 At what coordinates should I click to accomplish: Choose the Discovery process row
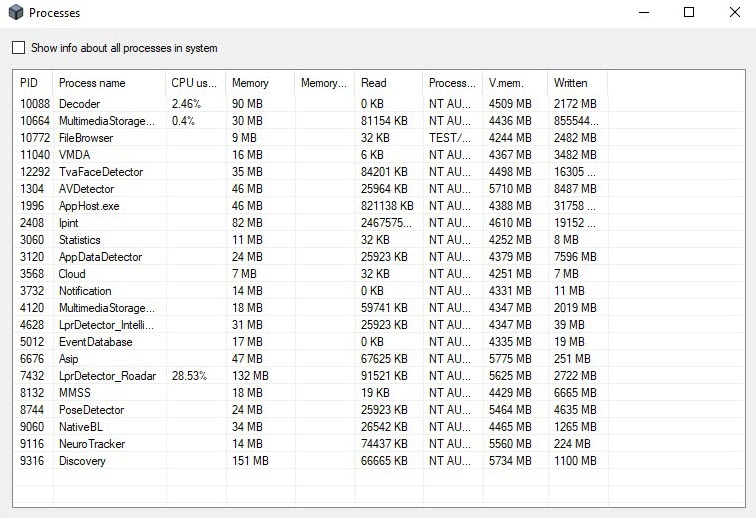coord(82,461)
